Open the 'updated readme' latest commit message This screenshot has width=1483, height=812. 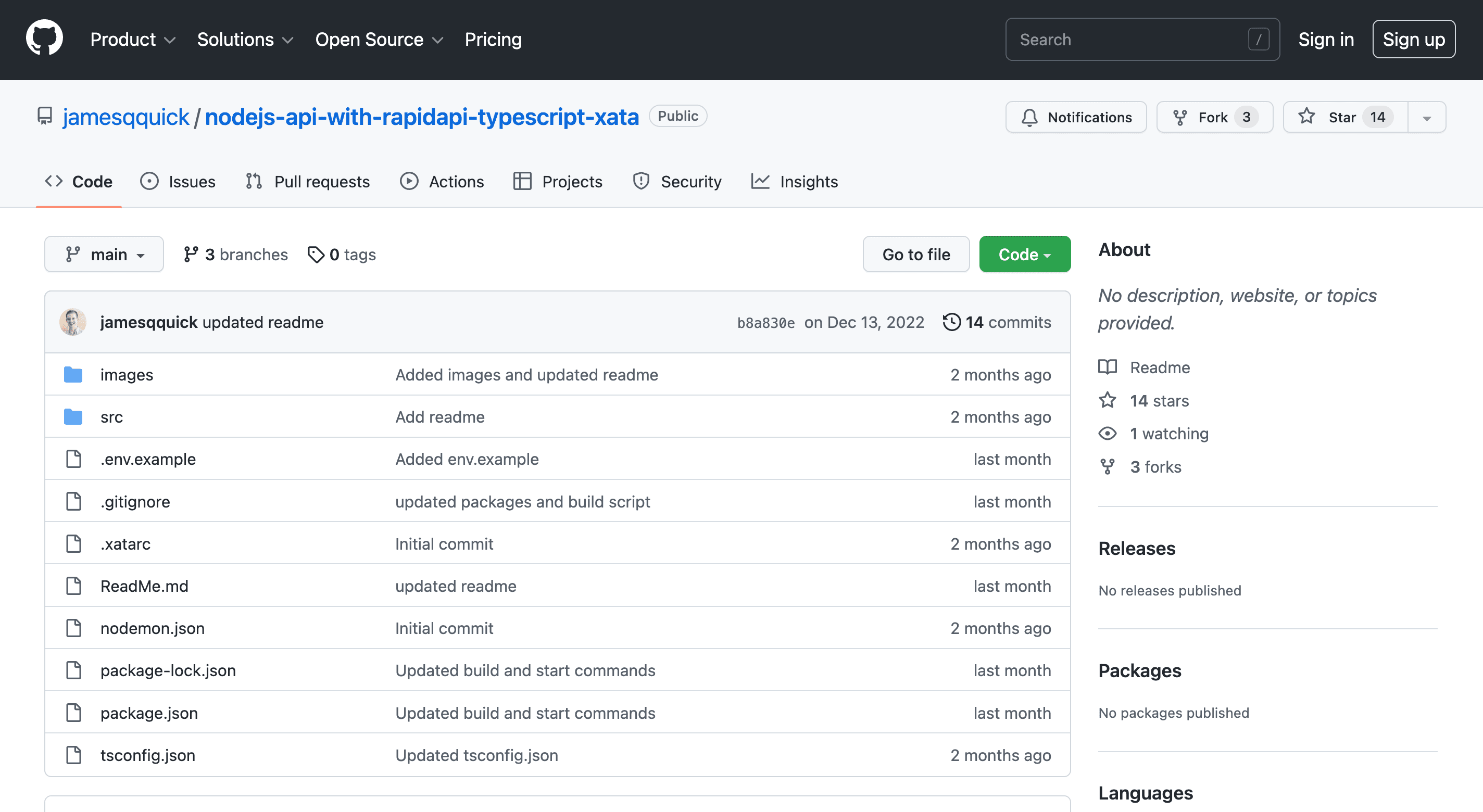pos(263,322)
